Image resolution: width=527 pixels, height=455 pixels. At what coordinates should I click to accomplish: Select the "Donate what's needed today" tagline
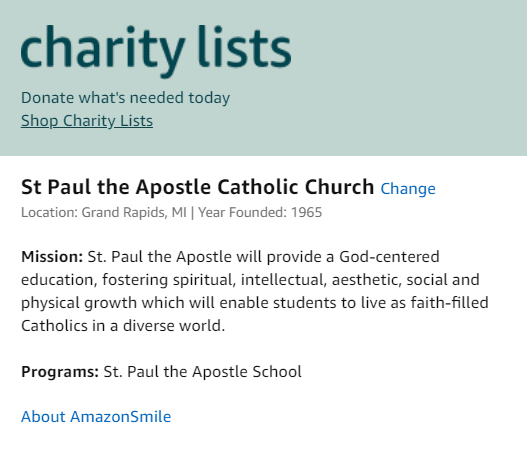[125, 98]
